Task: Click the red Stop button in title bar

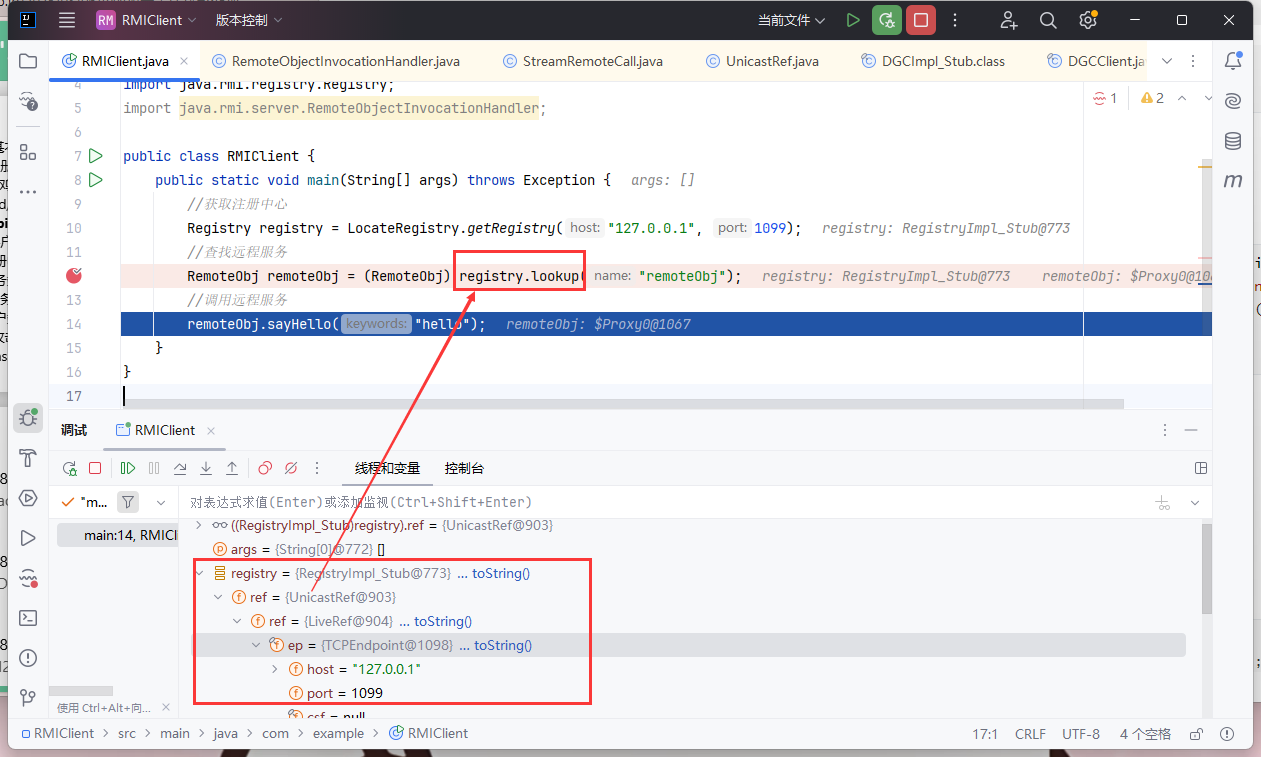Action: pyautogui.click(x=921, y=20)
